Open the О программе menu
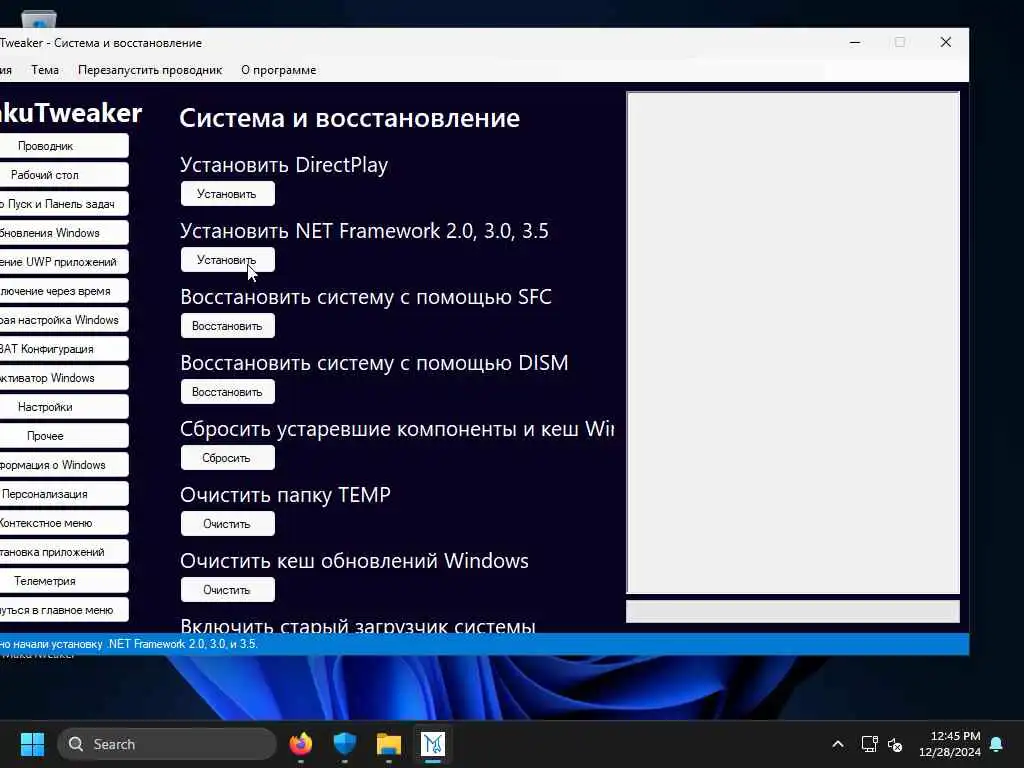 point(278,70)
